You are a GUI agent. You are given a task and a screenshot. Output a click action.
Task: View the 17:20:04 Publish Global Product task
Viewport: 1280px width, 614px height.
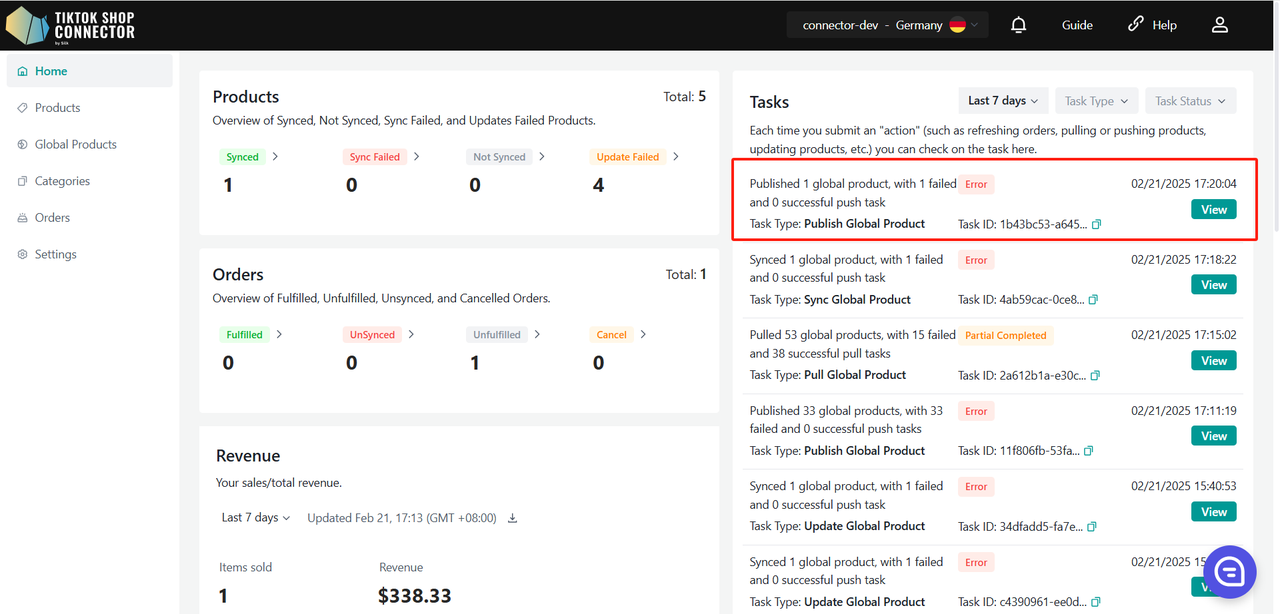pos(1213,209)
